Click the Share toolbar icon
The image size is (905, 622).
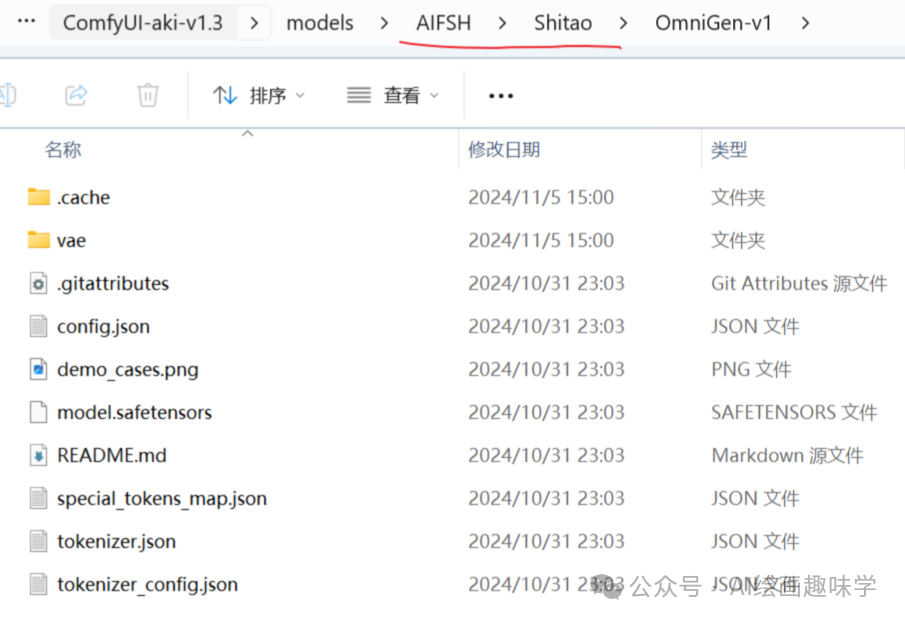pos(76,95)
